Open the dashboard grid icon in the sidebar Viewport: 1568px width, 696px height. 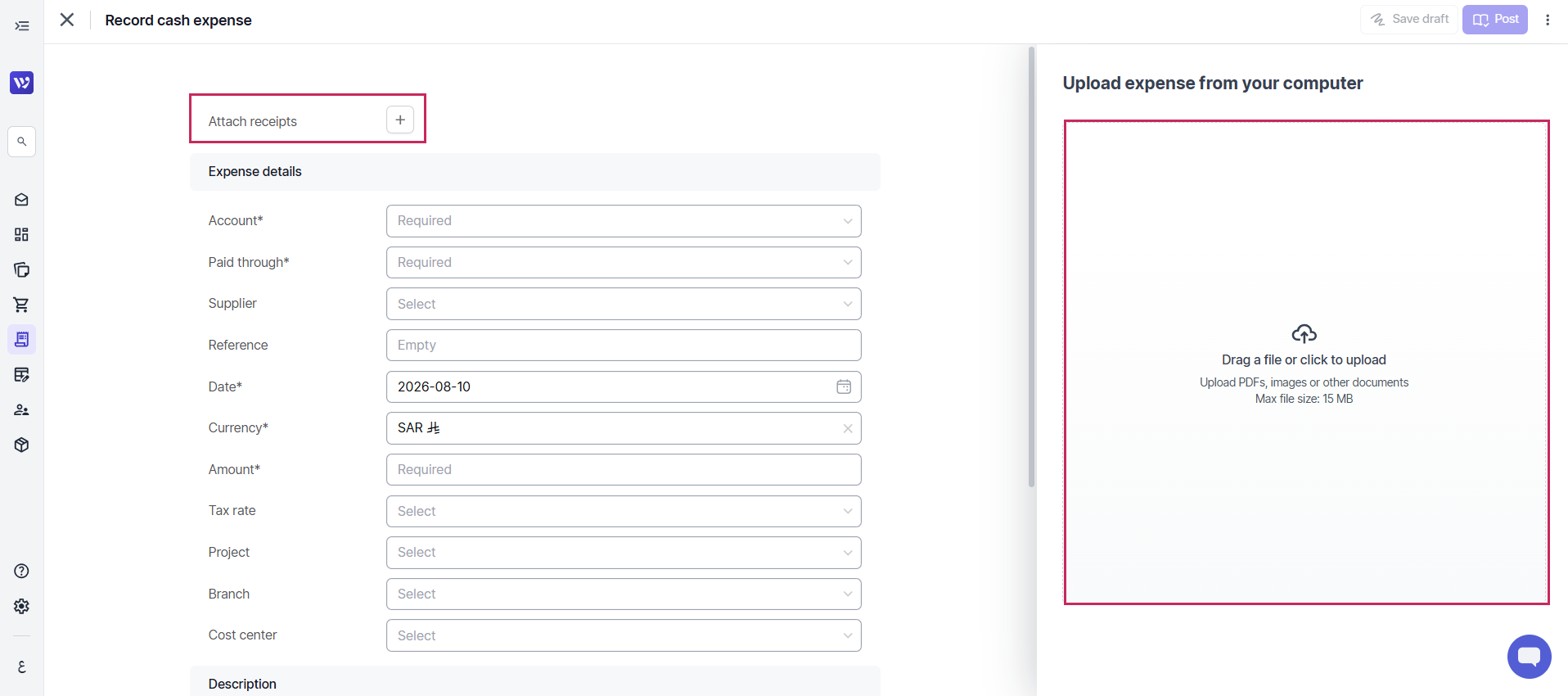[22, 235]
